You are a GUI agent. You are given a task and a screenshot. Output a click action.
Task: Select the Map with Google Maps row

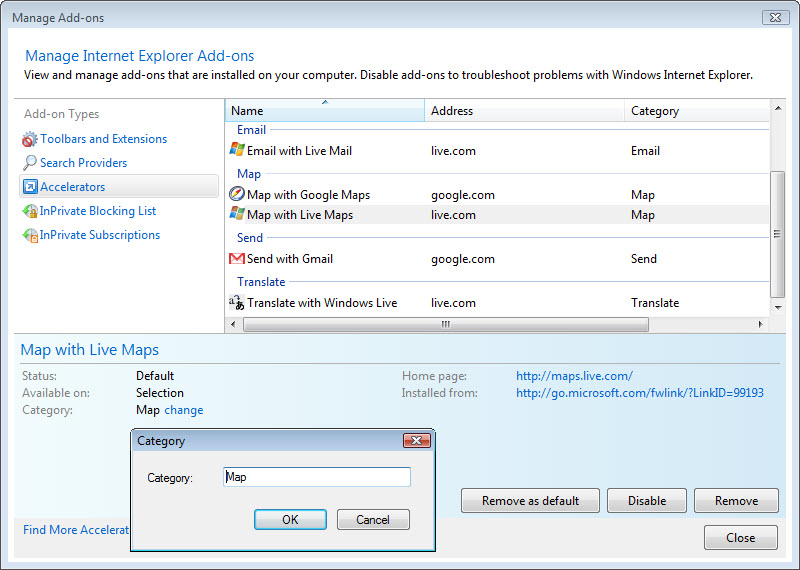[x=497, y=194]
